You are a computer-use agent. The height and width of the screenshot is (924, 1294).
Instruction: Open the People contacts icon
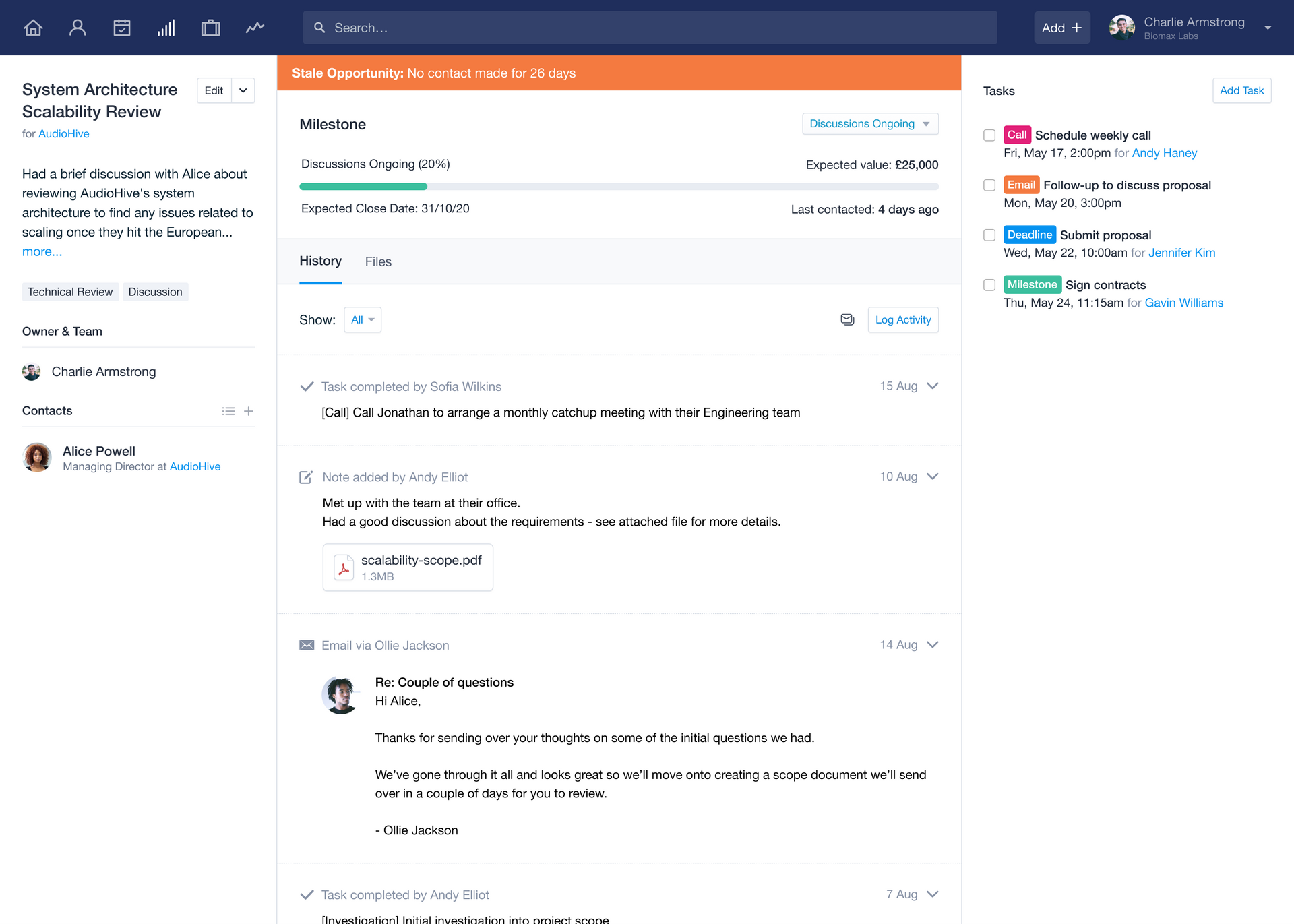point(78,28)
